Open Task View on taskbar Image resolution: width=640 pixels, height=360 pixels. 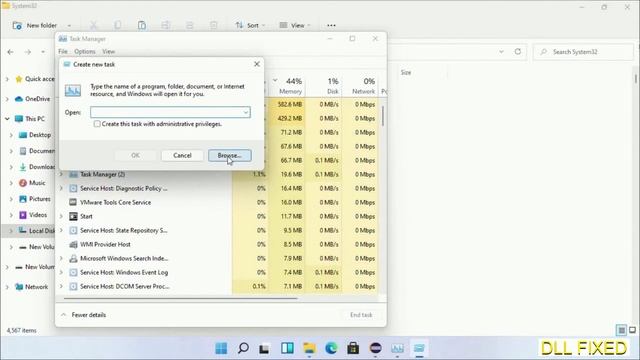(x=265, y=348)
